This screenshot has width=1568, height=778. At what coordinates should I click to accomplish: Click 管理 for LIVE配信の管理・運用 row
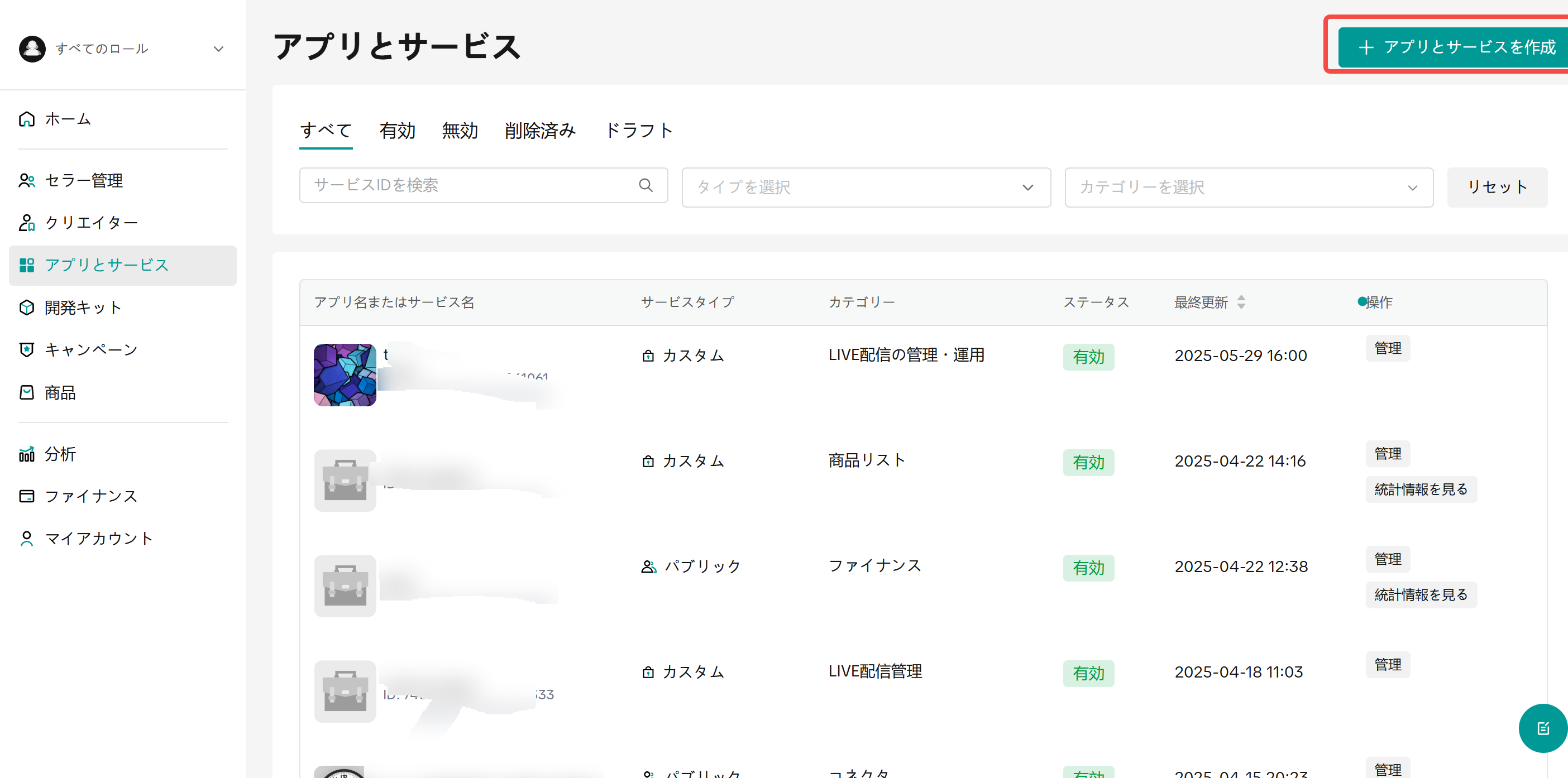coord(1388,349)
